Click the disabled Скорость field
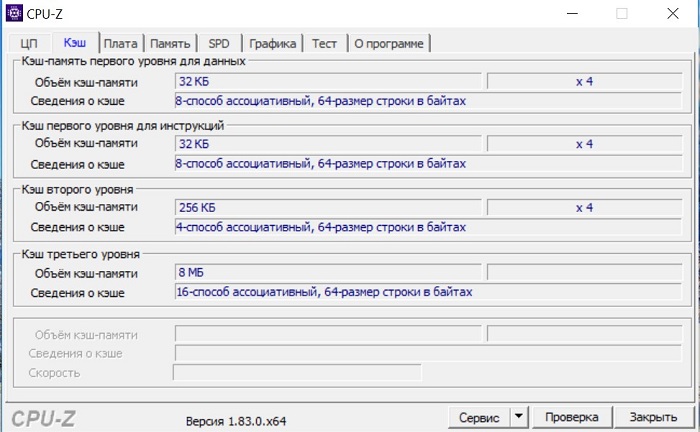 [297, 372]
